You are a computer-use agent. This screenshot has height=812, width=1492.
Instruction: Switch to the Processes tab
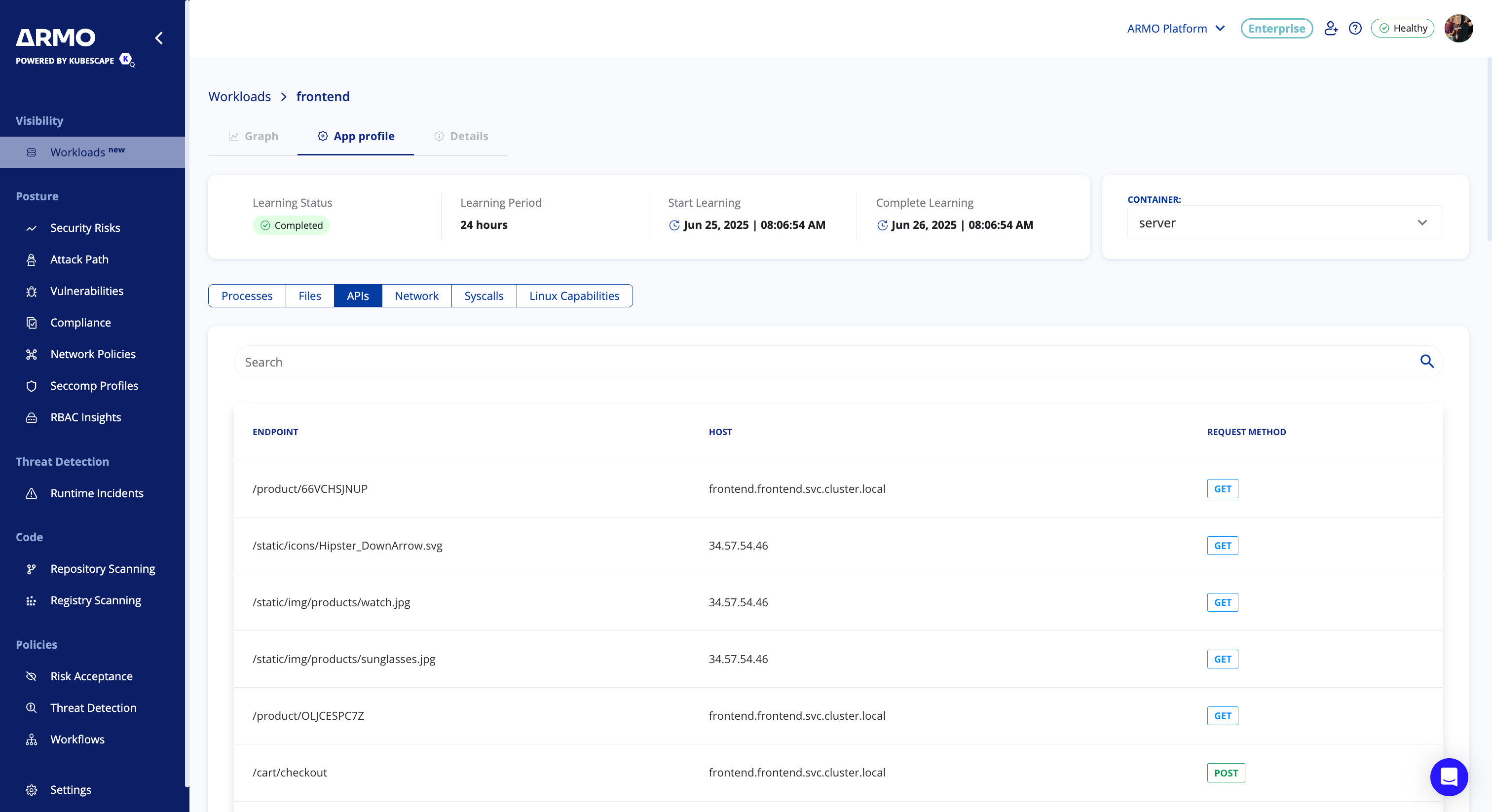pos(247,296)
